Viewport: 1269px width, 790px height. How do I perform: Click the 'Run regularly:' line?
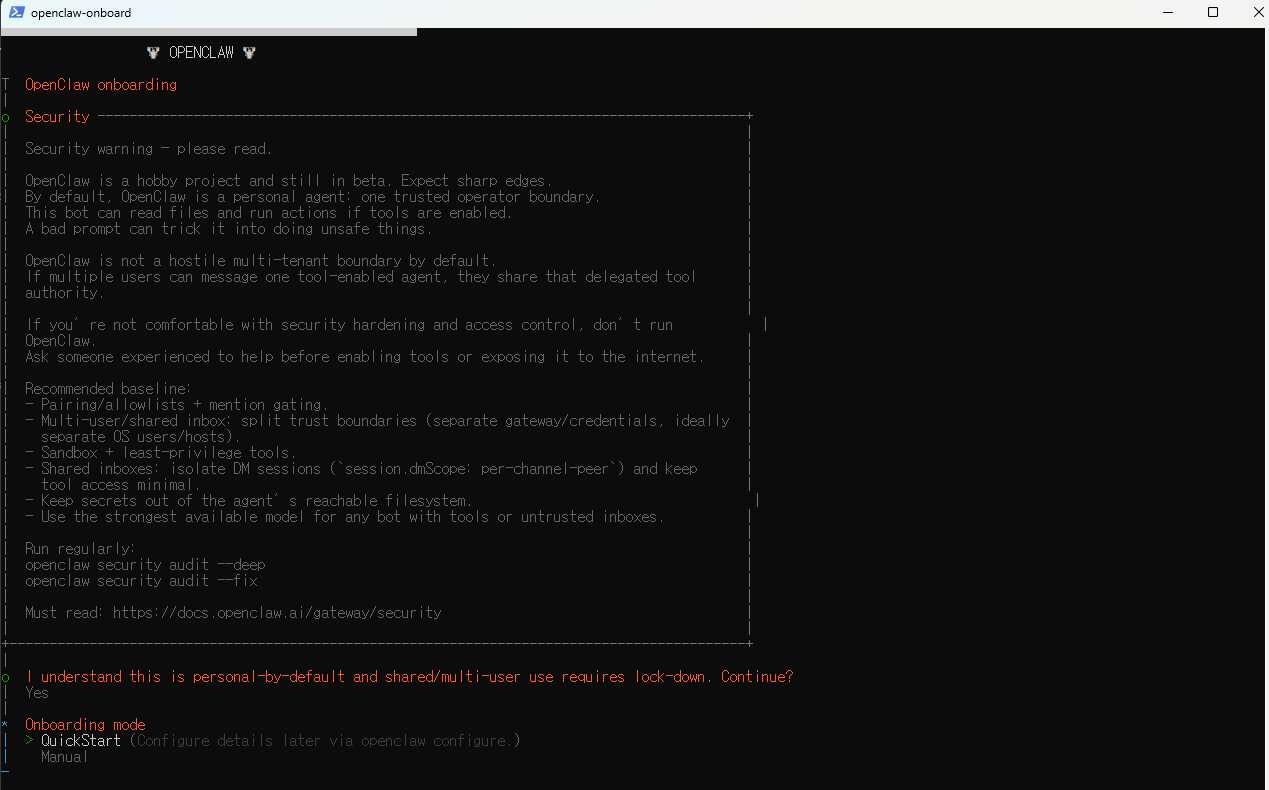80,549
